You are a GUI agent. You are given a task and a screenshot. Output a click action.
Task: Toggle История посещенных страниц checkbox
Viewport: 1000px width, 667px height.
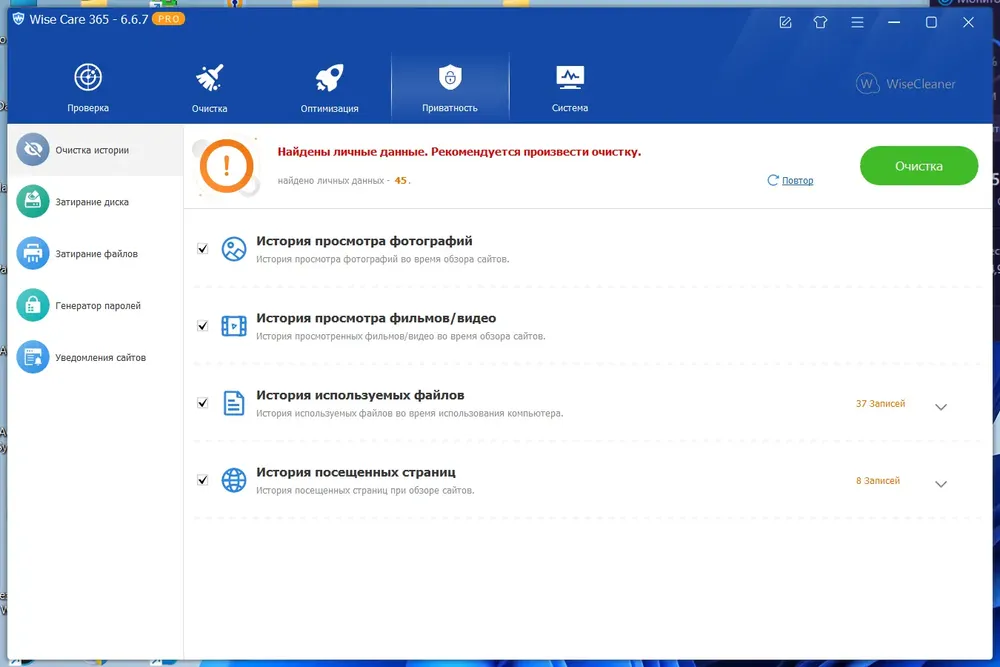[x=203, y=480]
